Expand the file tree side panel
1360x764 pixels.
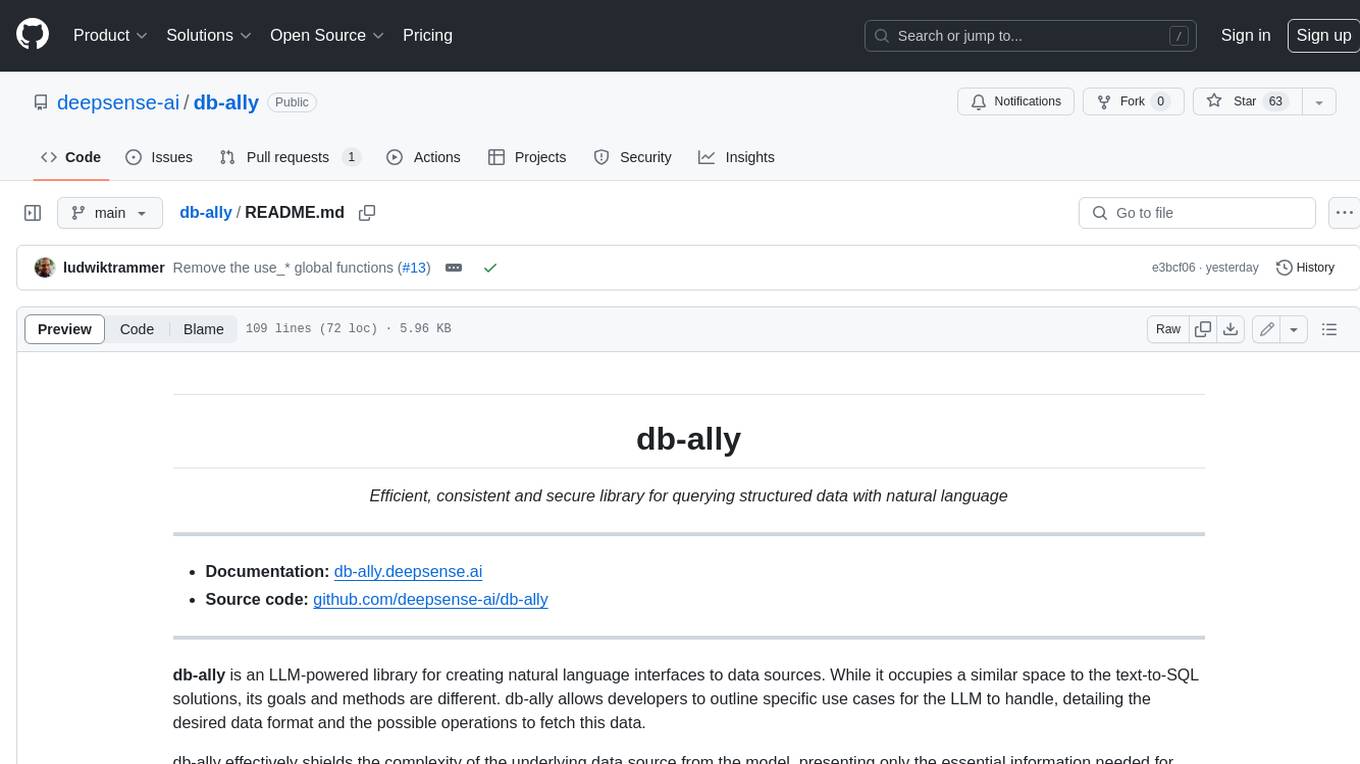[x=32, y=213]
